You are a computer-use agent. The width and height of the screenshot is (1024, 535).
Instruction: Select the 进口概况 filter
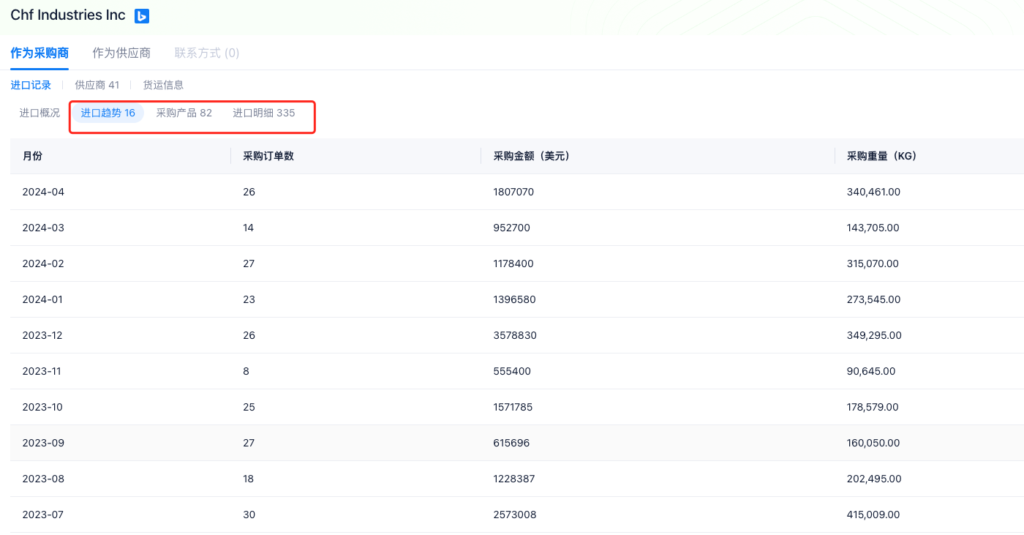click(40, 113)
